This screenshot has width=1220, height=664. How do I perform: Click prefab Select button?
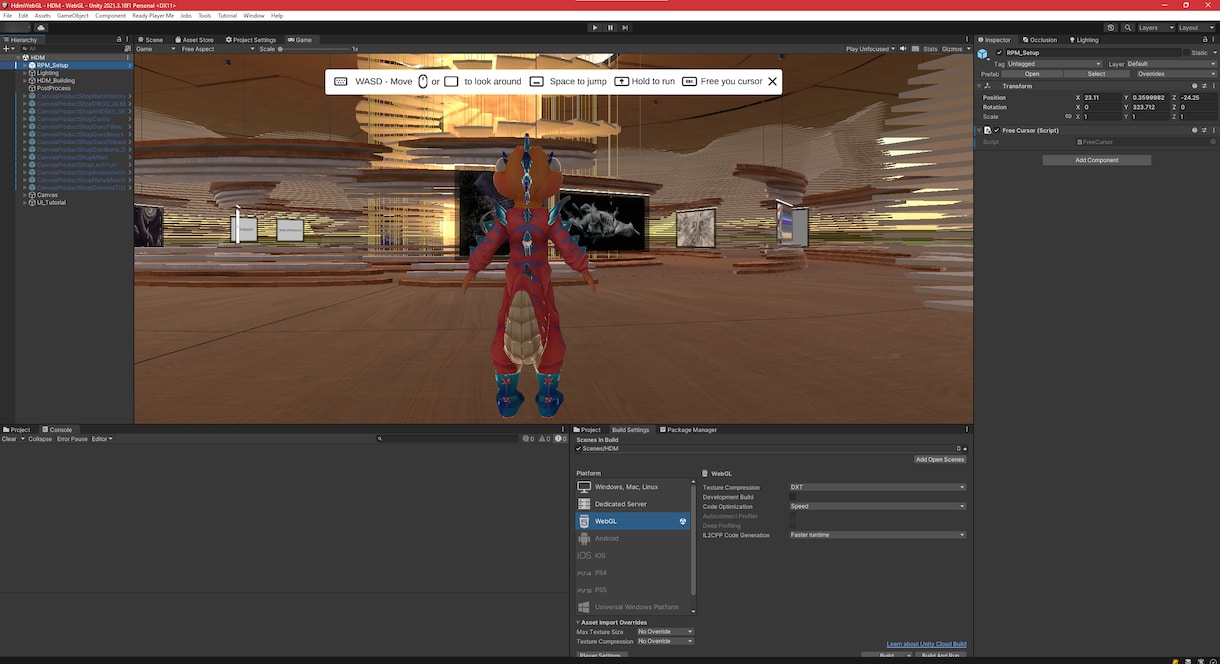point(1096,74)
